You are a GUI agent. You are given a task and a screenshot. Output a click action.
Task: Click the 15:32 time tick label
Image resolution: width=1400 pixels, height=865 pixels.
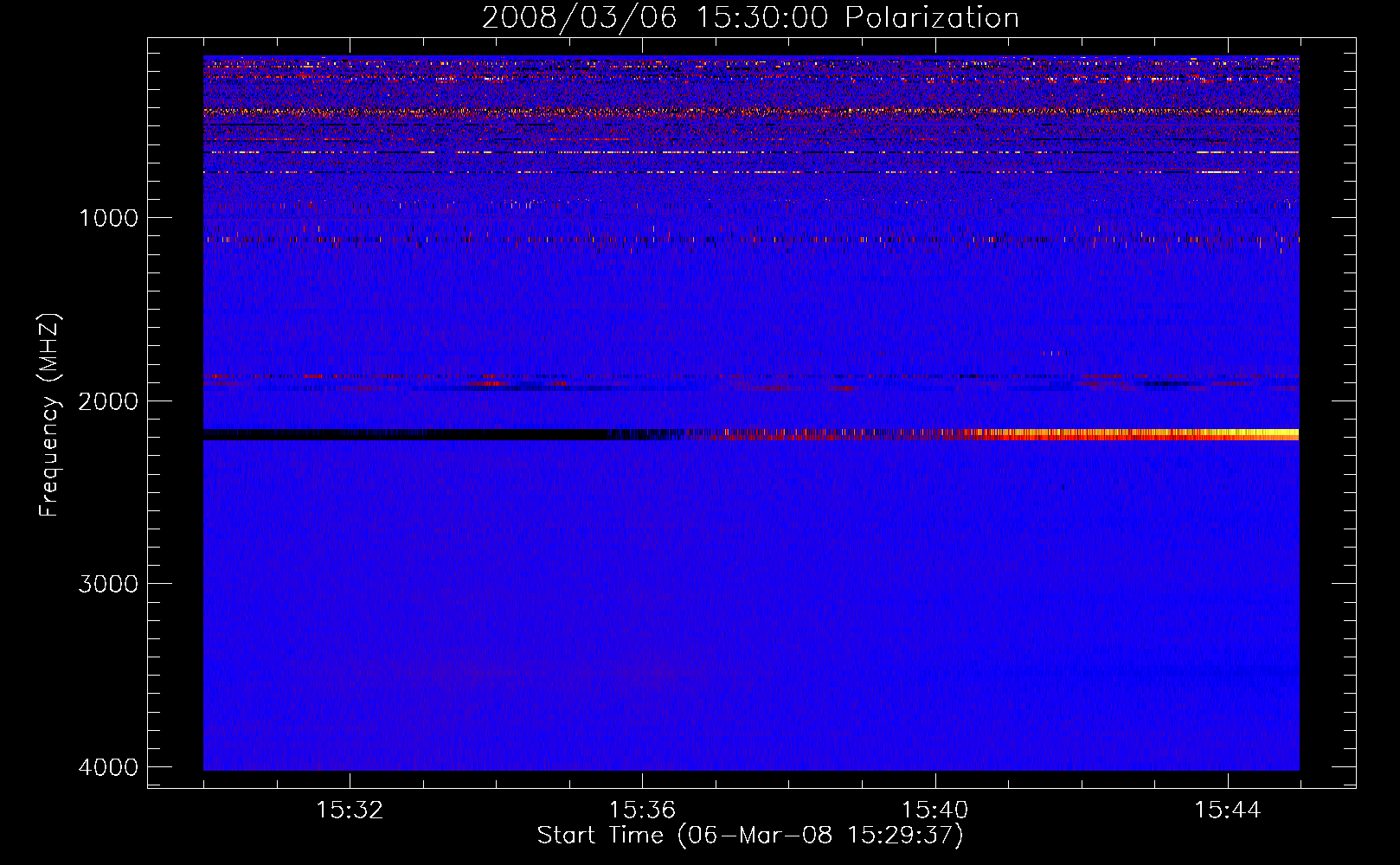(350, 811)
